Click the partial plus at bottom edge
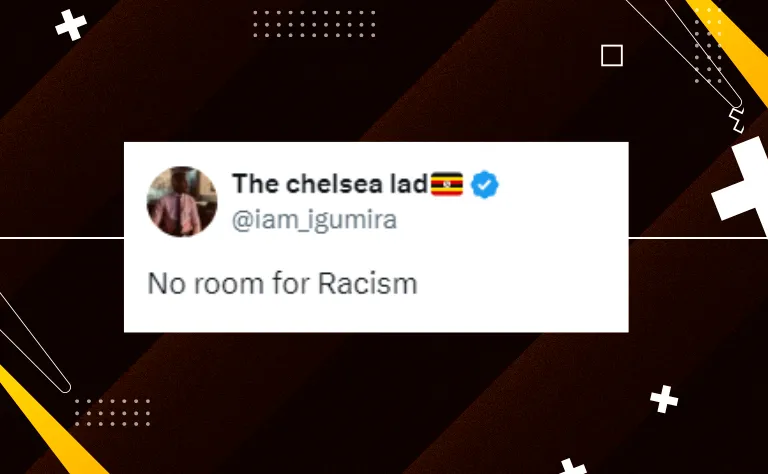The height and width of the screenshot is (474, 768). tap(573, 466)
